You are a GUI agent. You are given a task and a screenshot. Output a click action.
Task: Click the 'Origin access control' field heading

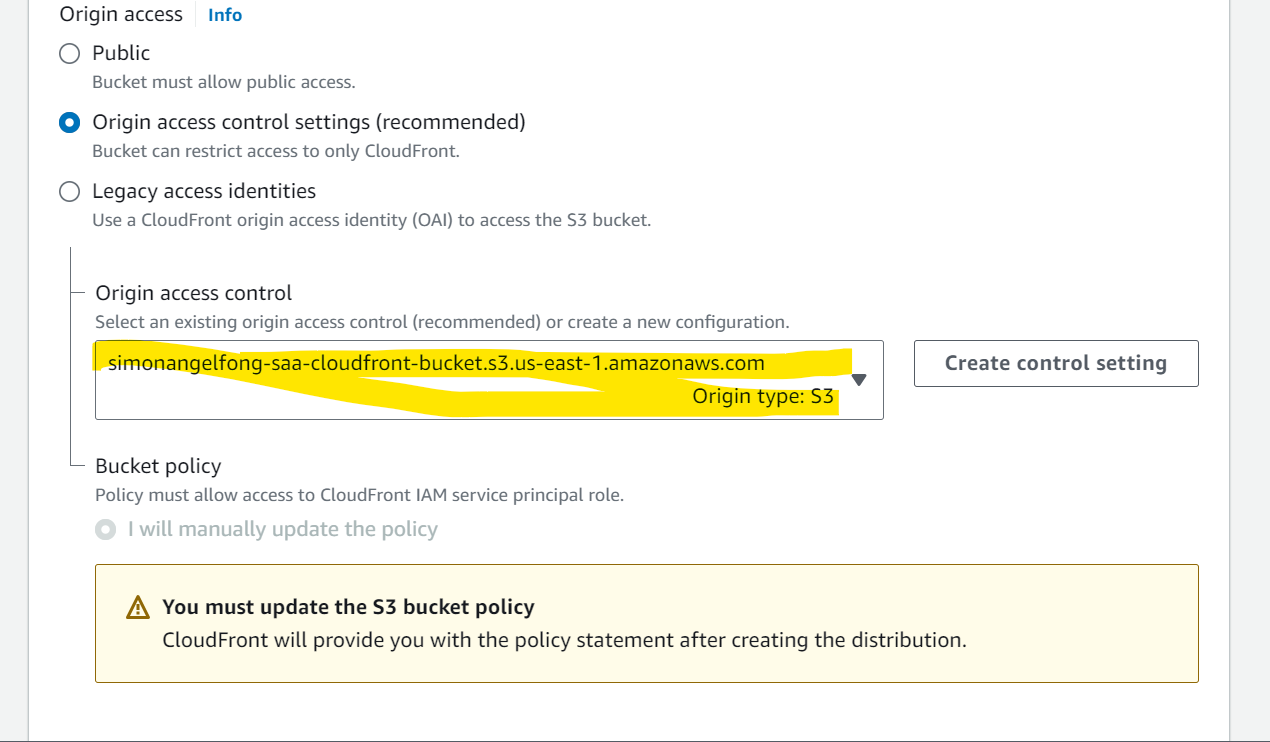point(194,293)
